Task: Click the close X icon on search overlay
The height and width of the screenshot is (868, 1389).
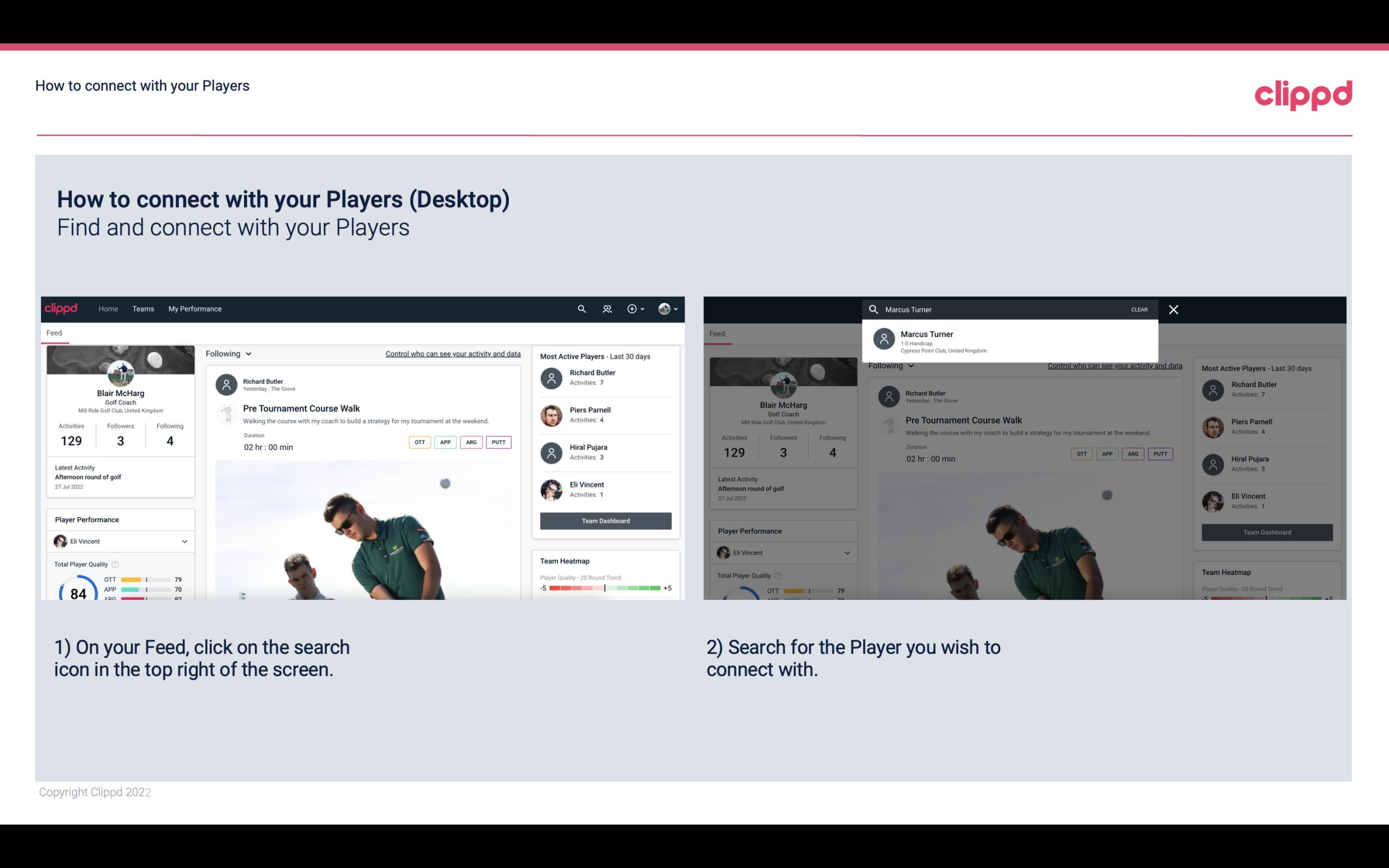Action: click(1174, 309)
